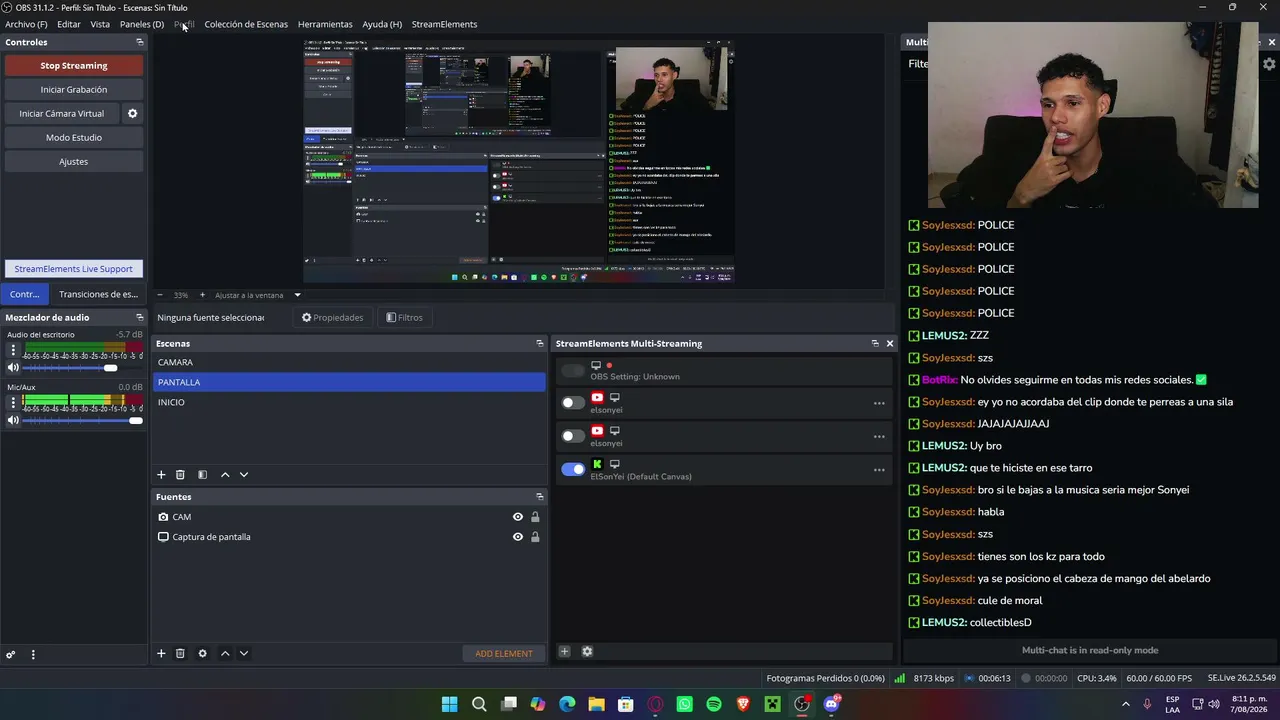Click the Modo Estudio button

point(74,138)
